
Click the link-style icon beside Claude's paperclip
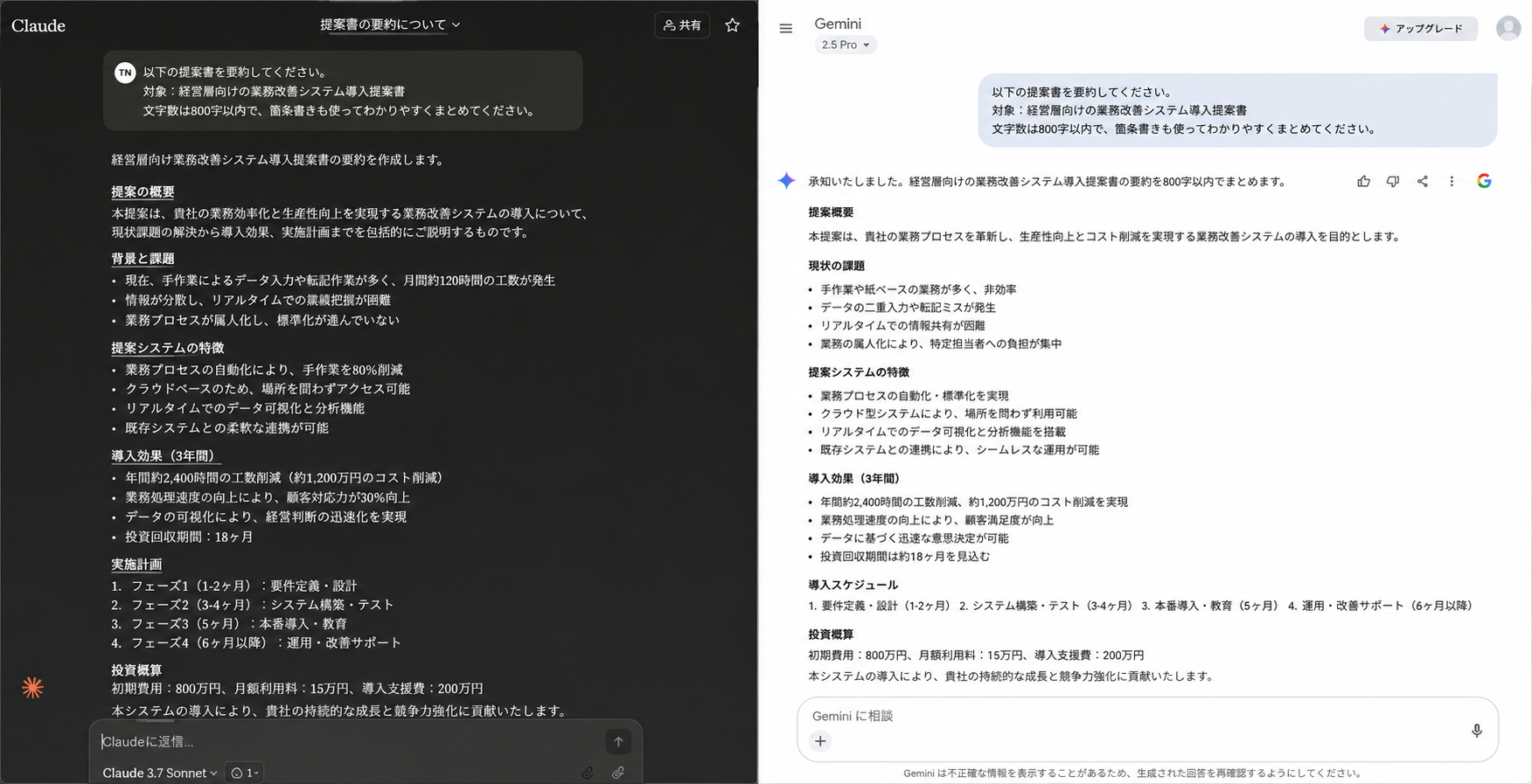pyautogui.click(x=618, y=773)
